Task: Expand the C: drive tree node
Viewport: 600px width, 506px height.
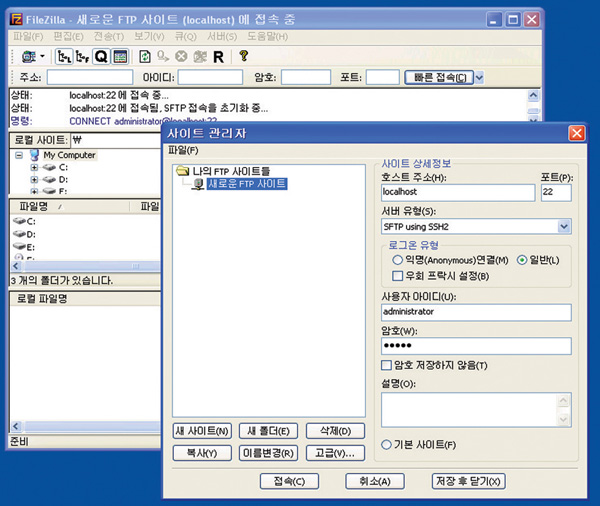Action: [x=34, y=167]
